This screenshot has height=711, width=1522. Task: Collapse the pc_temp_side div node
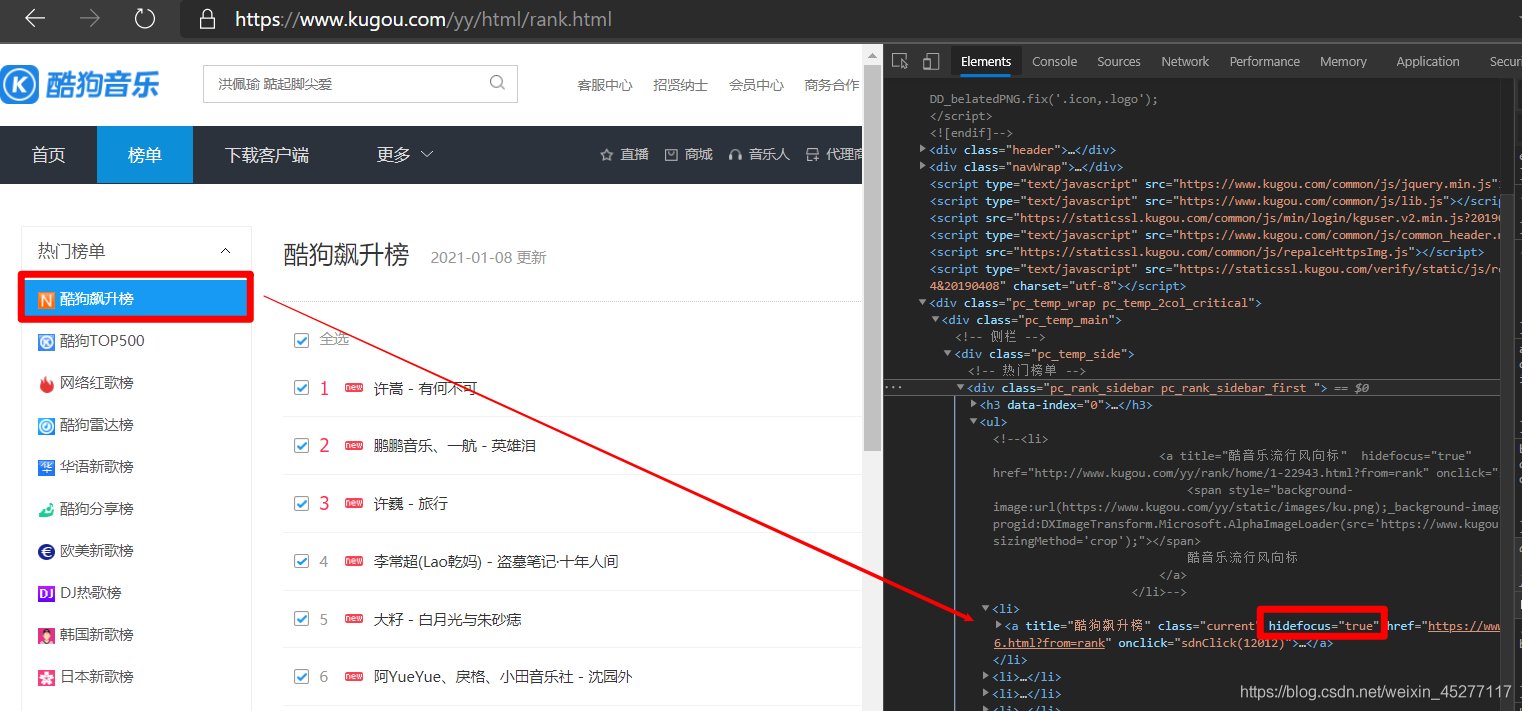948,354
